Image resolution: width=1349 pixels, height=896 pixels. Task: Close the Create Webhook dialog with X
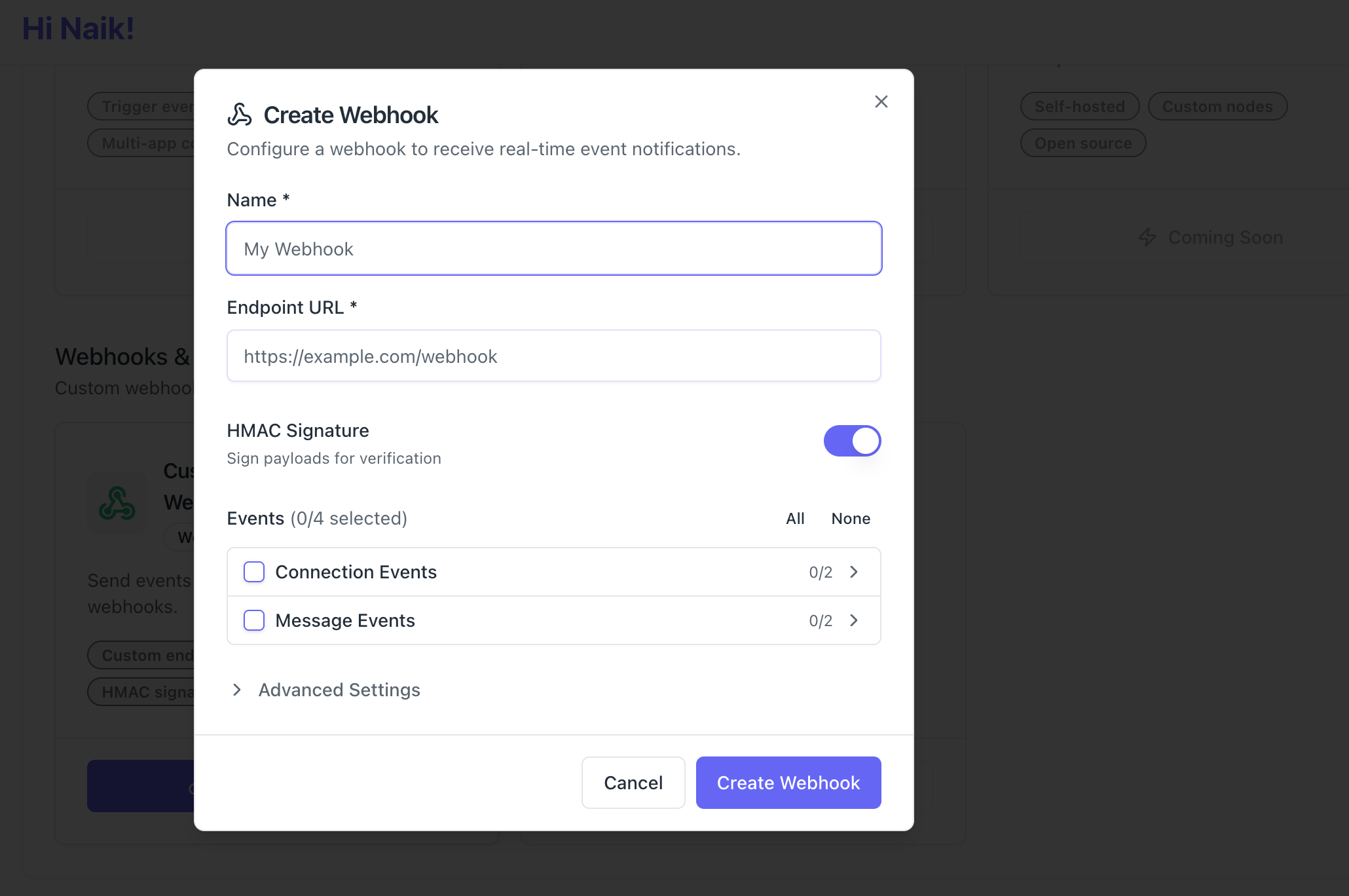(881, 102)
